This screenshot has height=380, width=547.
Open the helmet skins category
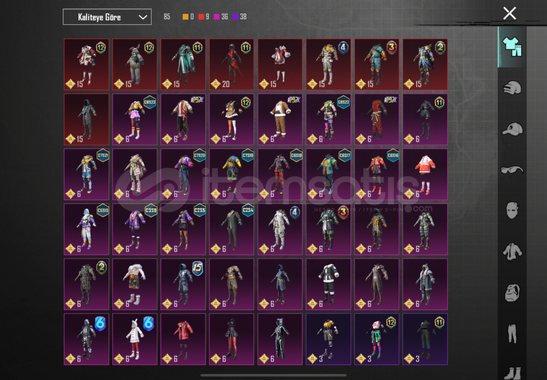point(512,88)
